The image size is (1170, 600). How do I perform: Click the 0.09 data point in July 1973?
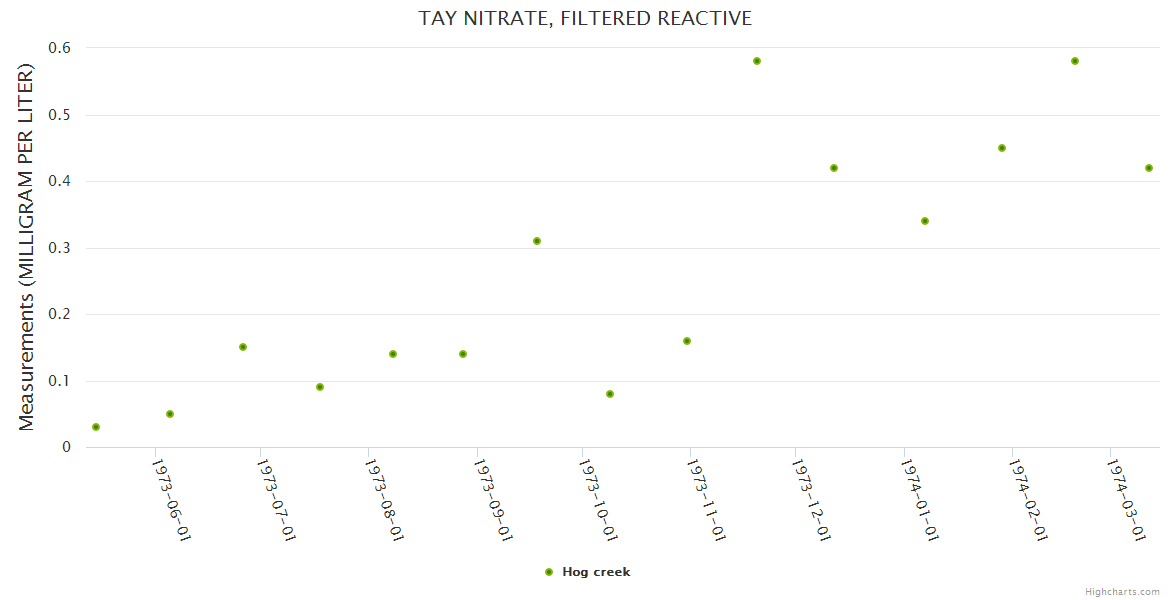point(320,387)
